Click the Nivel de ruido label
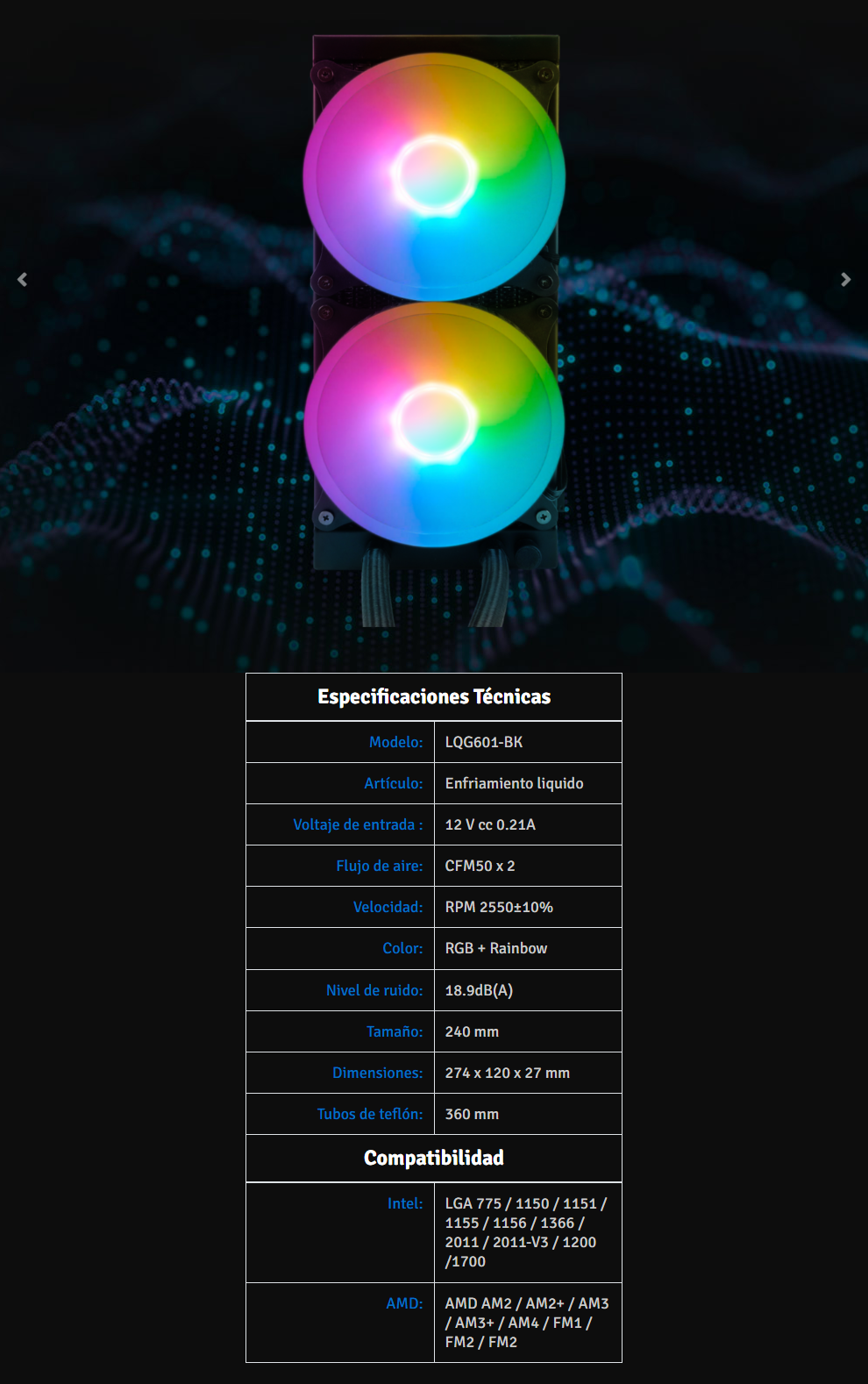Image resolution: width=868 pixels, height=1384 pixels. (374, 990)
